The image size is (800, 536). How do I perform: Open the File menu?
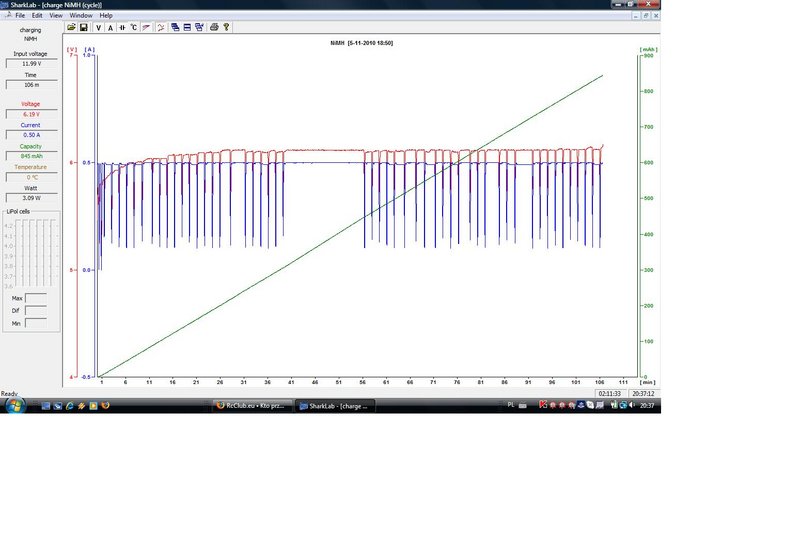pyautogui.click(x=20, y=15)
